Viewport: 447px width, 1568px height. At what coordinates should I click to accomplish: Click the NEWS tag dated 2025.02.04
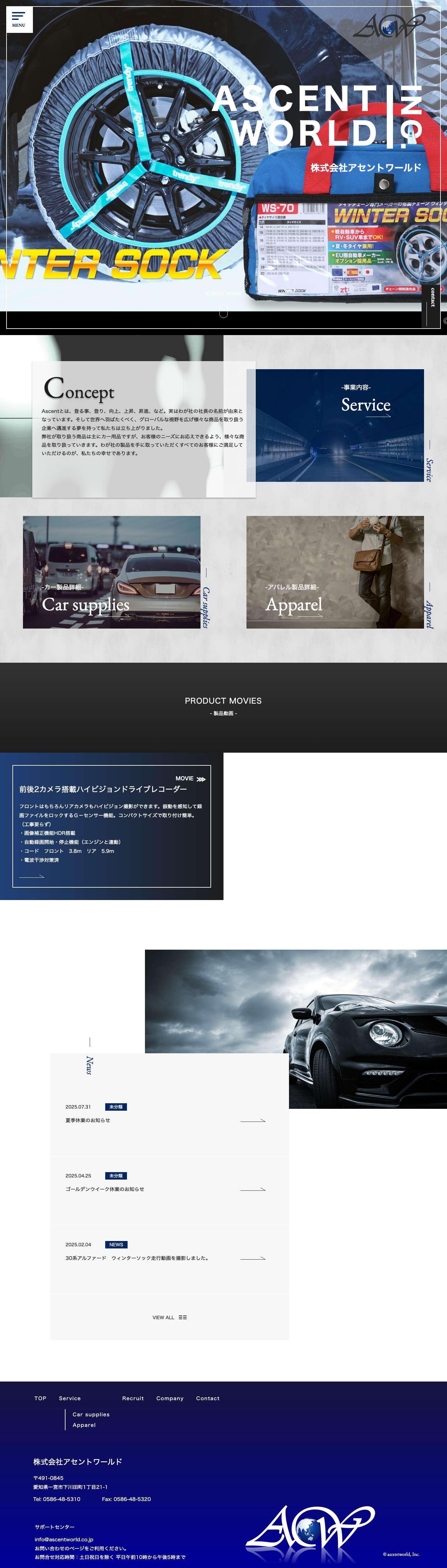point(116,1245)
